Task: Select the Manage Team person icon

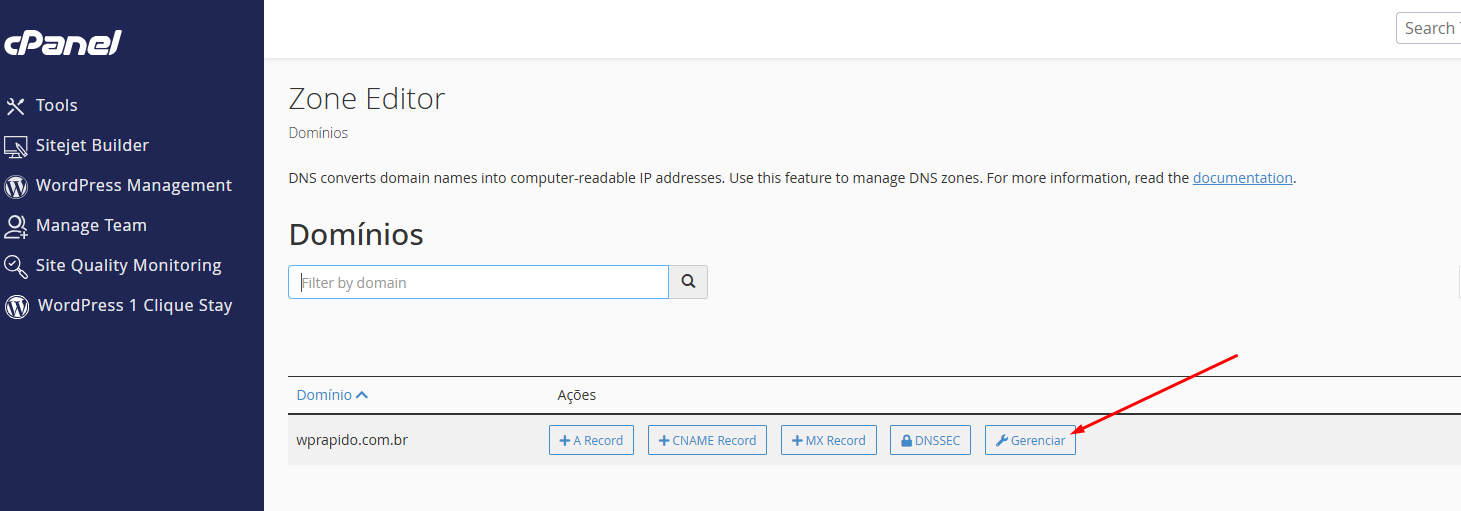Action: [x=16, y=226]
